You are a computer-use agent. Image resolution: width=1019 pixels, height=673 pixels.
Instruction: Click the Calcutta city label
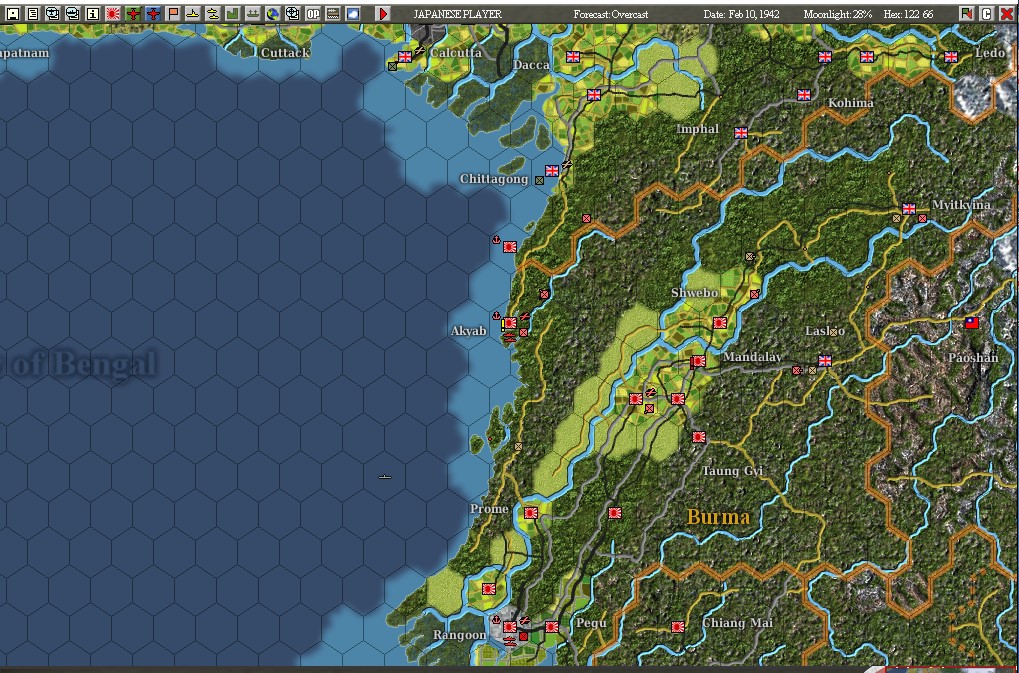tap(456, 53)
